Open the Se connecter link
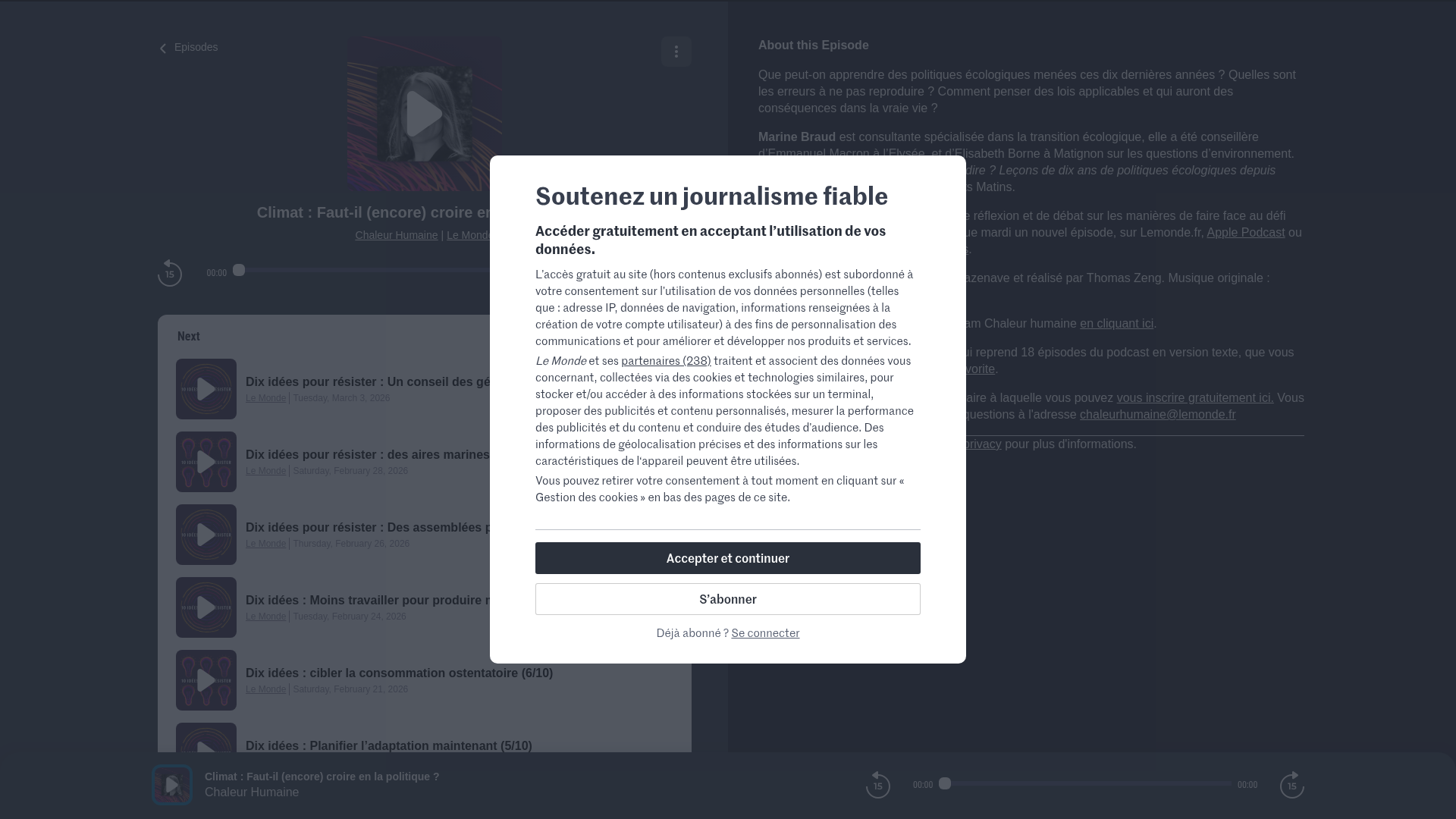1456x819 pixels. [x=765, y=633]
